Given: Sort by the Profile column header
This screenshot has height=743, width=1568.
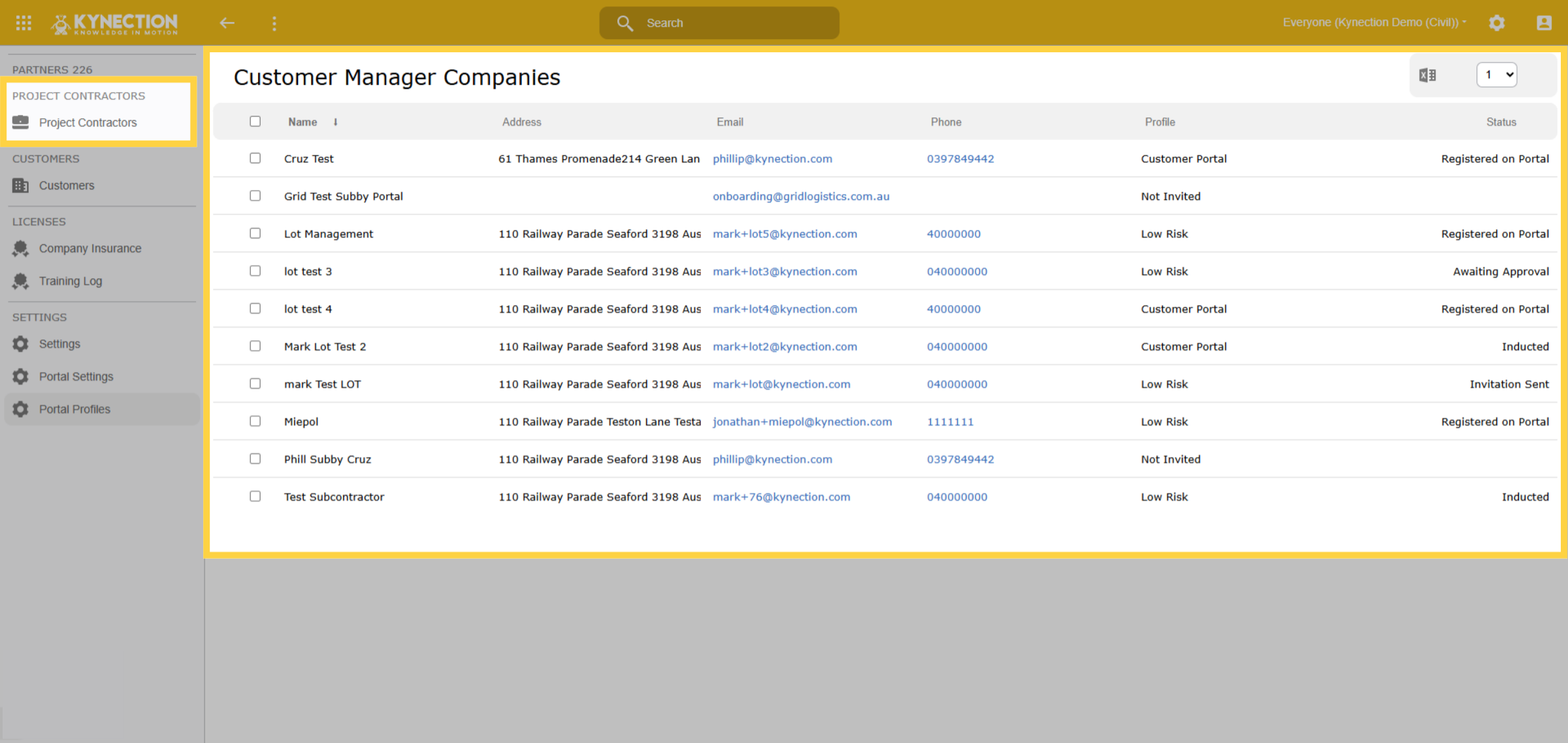Looking at the screenshot, I should pos(1160,122).
